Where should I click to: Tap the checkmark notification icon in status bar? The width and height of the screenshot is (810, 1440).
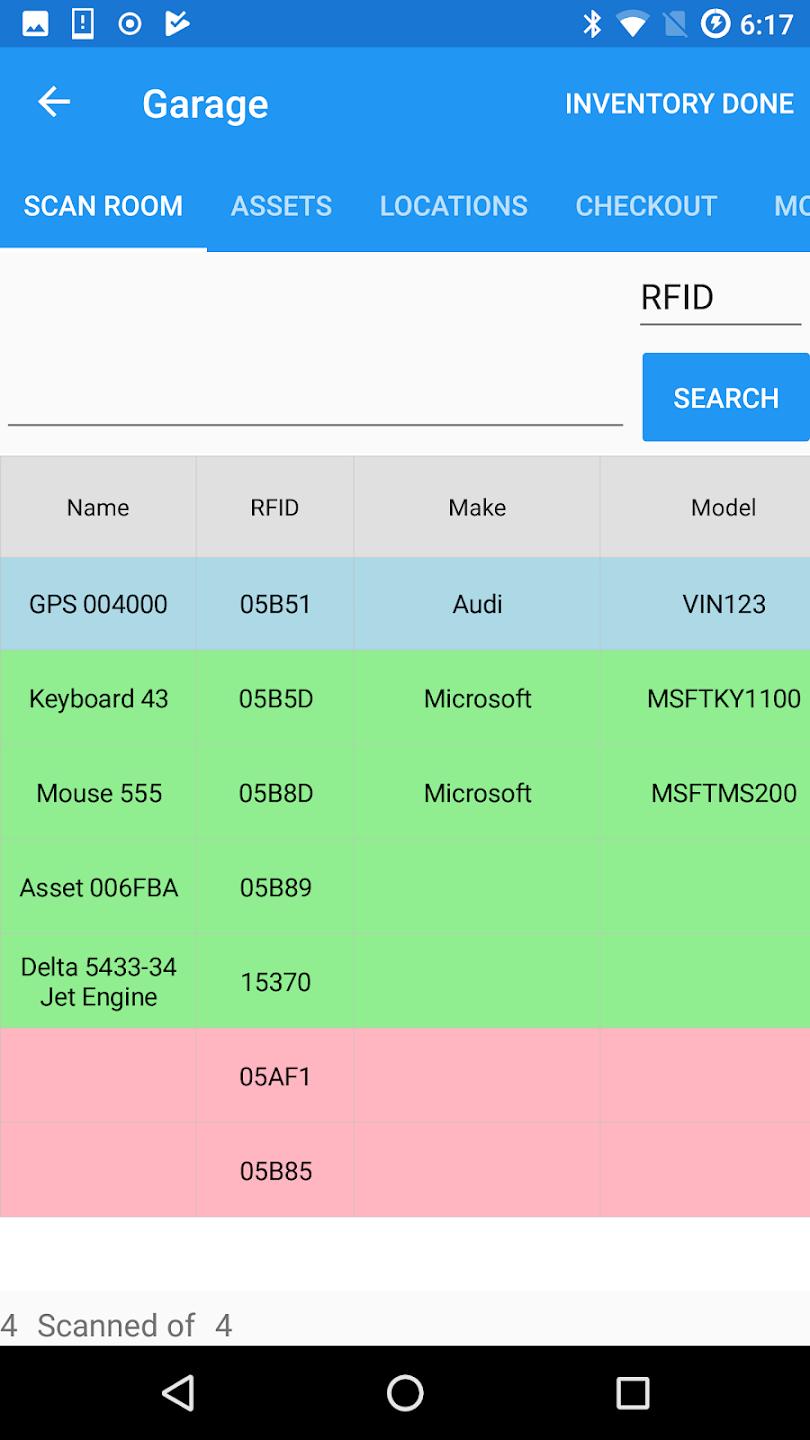coord(177,24)
